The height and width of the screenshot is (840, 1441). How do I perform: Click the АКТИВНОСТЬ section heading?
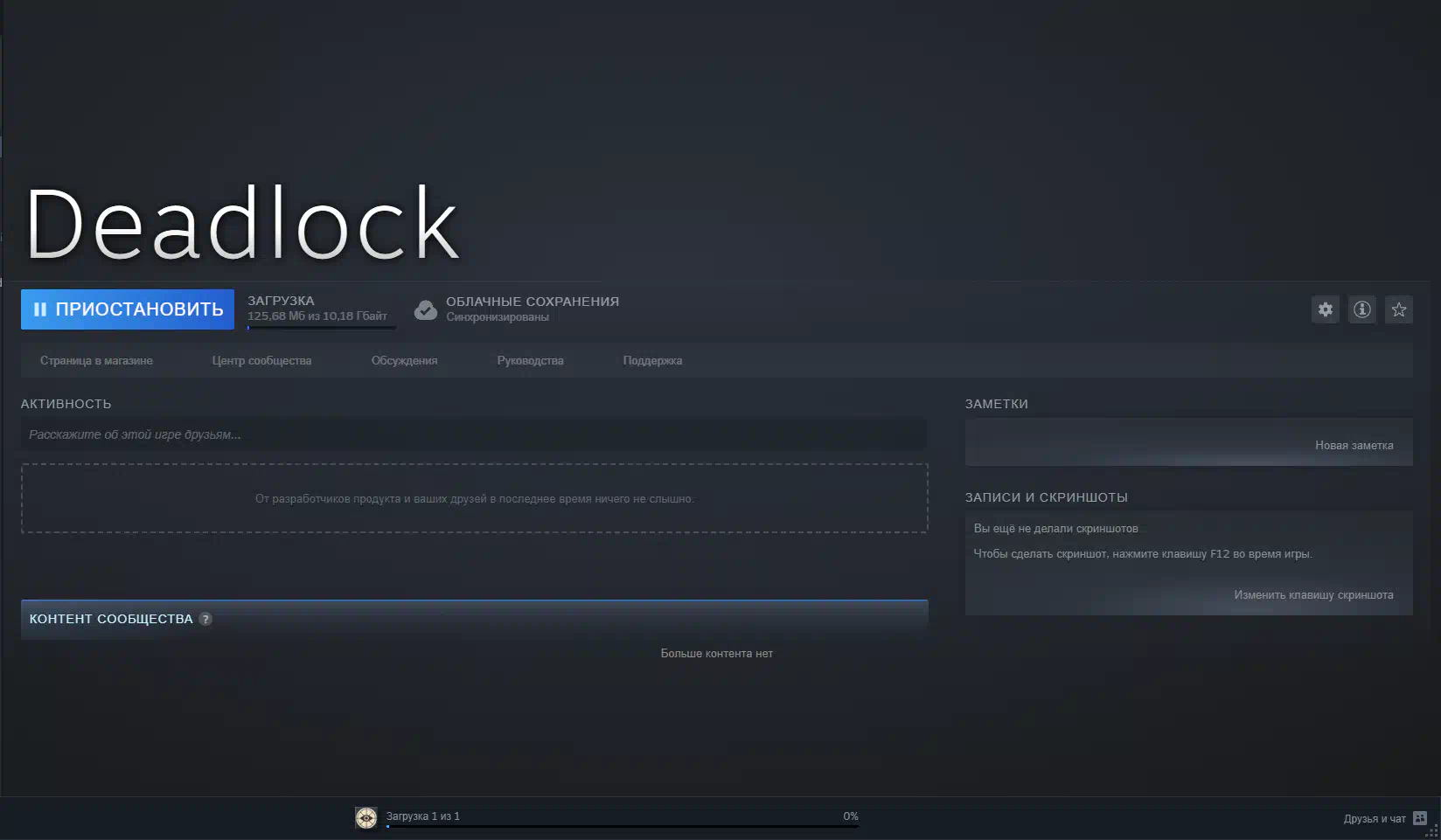coord(66,404)
